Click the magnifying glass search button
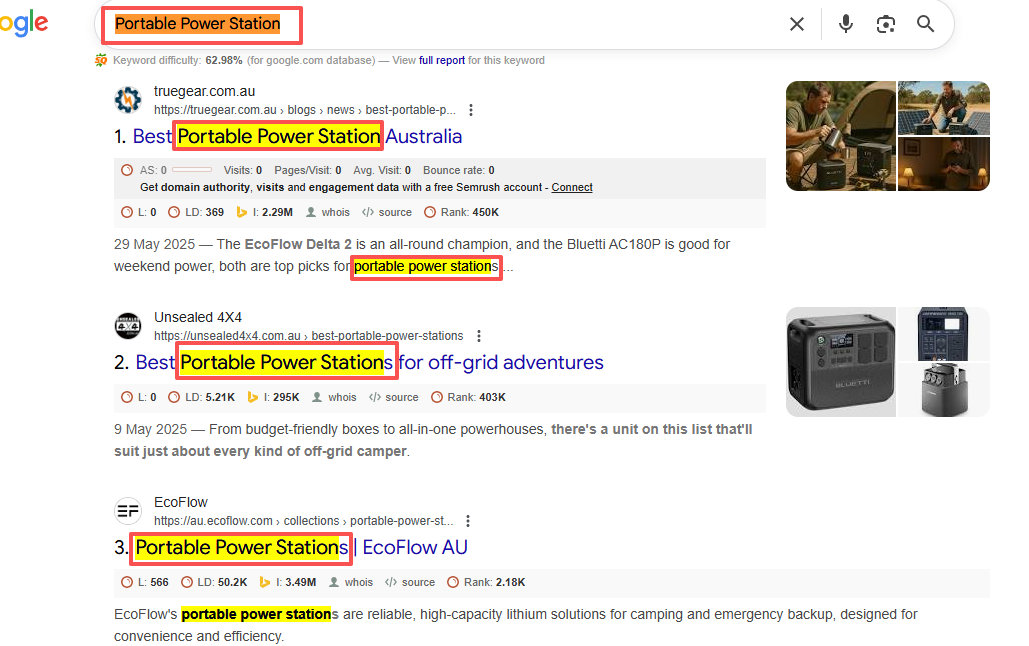 point(926,24)
